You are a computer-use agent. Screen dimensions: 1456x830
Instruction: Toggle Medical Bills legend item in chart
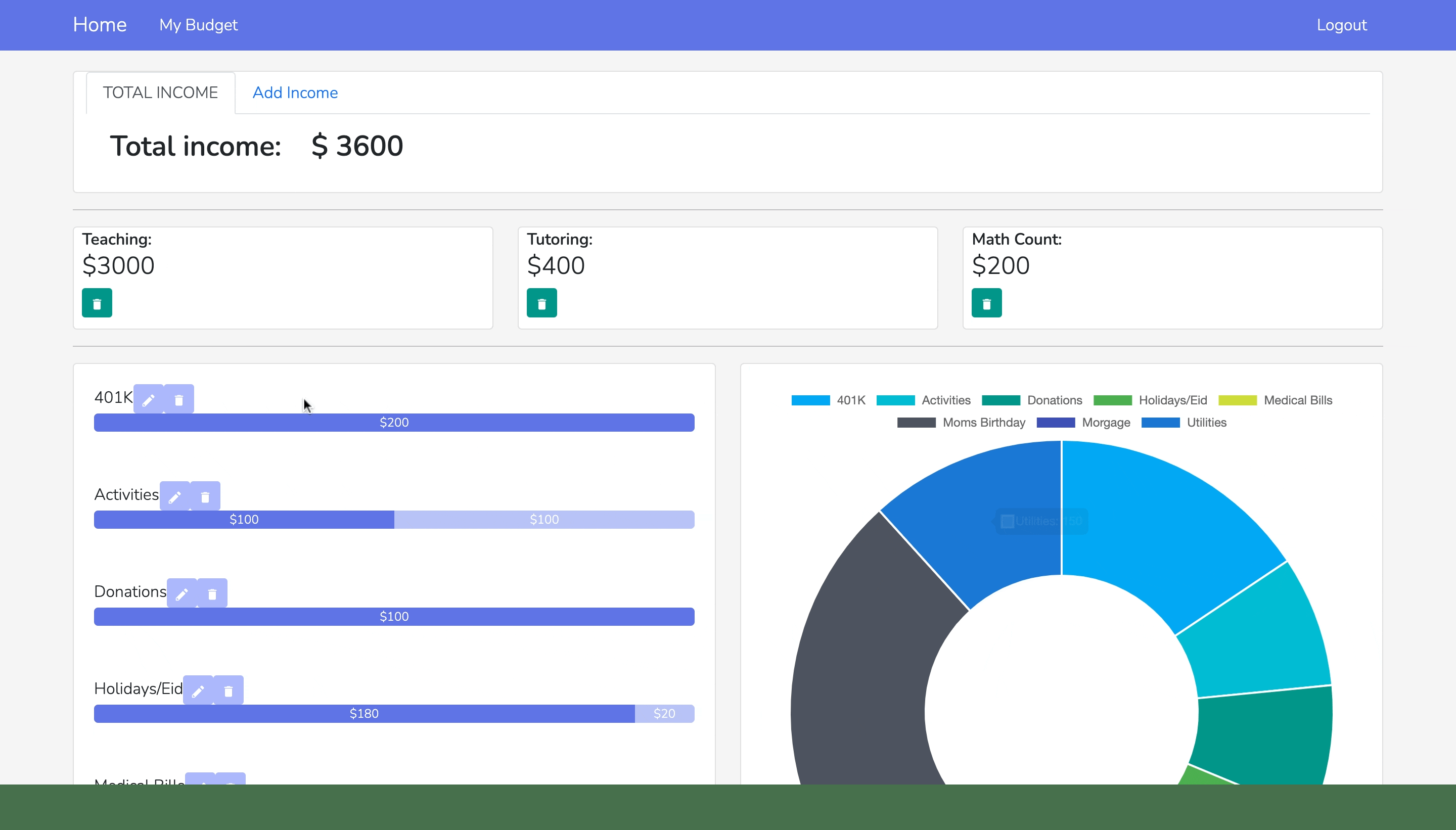pyautogui.click(x=1276, y=400)
